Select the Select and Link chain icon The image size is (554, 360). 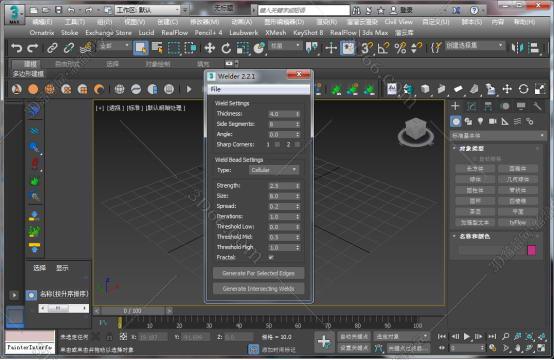click(x=52, y=48)
